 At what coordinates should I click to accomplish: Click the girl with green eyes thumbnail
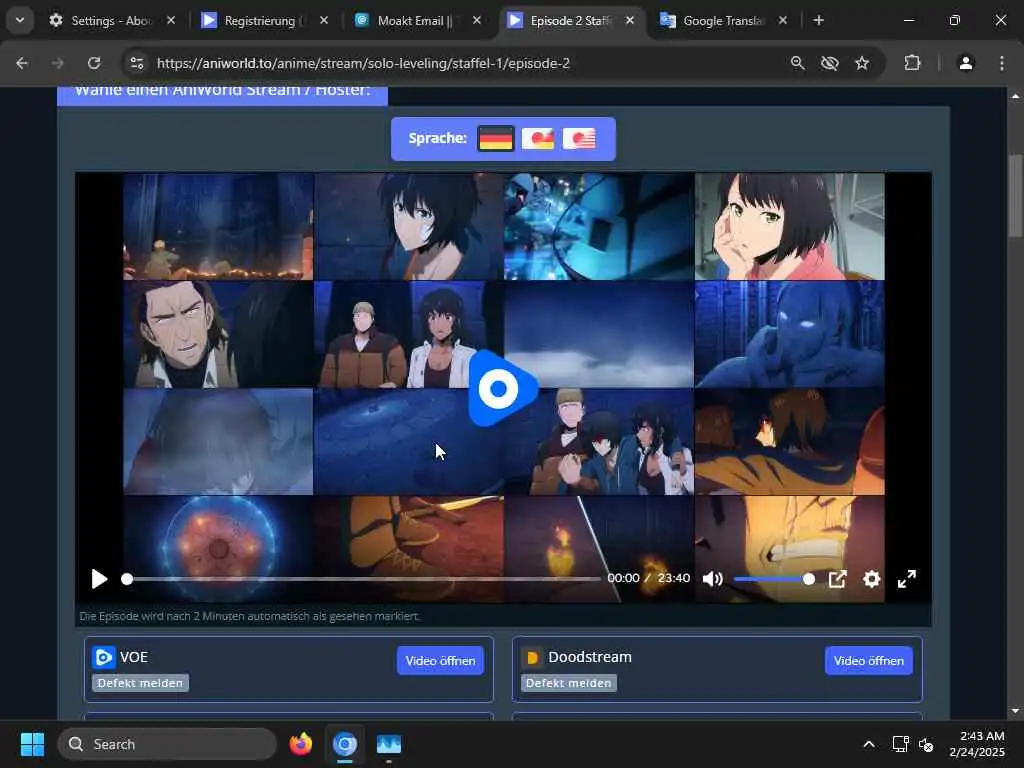point(790,226)
